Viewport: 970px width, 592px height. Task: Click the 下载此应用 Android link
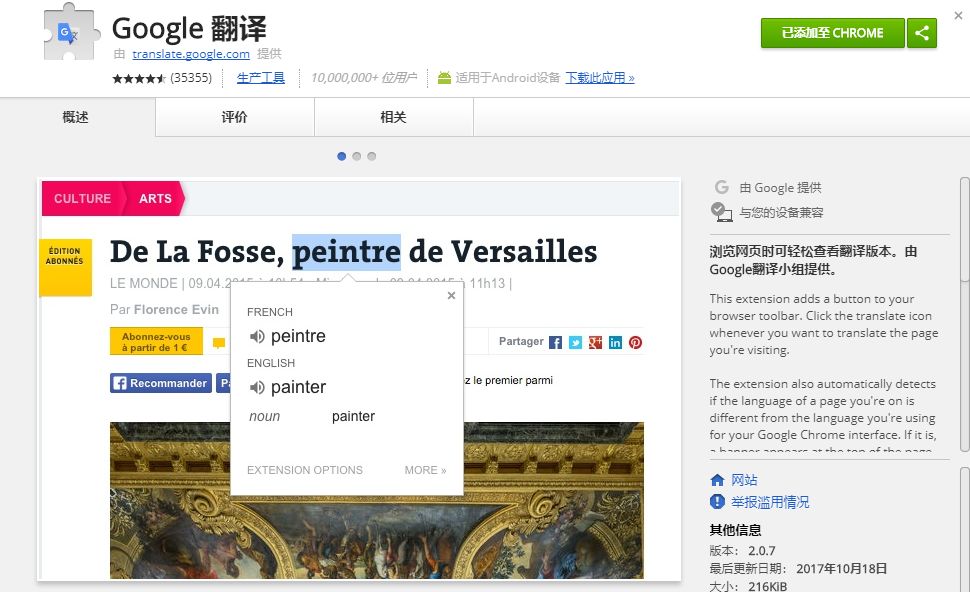(599, 78)
